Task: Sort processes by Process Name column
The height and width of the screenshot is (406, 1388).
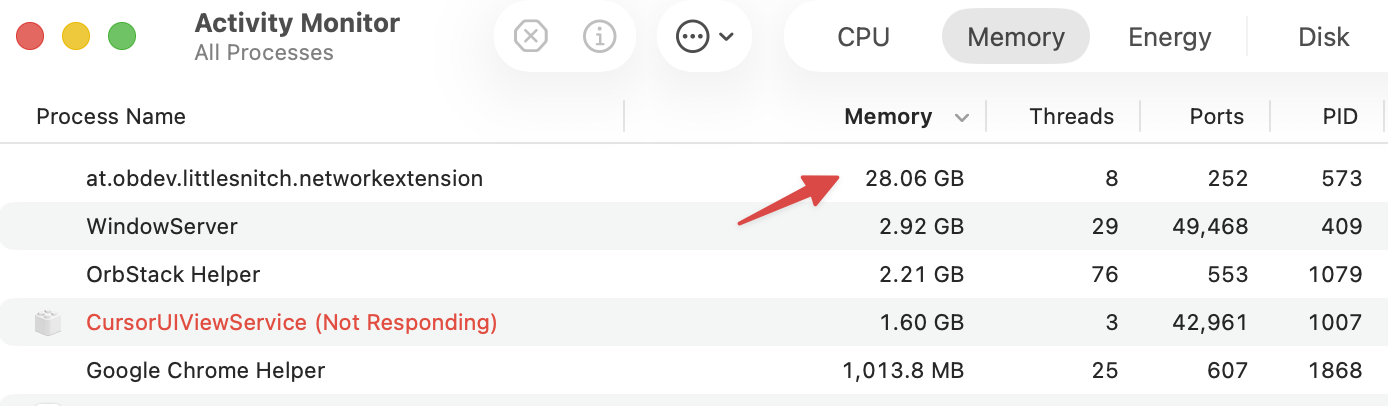Action: [x=111, y=117]
